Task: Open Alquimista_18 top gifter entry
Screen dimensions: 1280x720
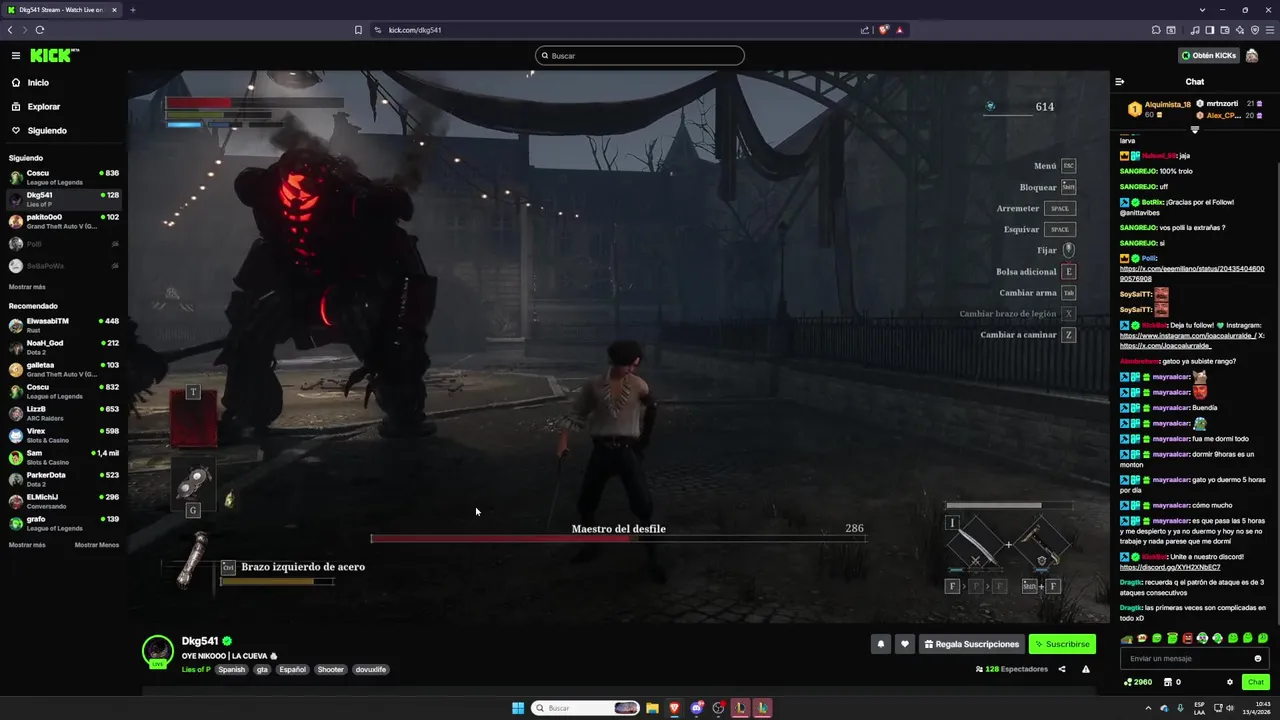Action: [1160, 109]
